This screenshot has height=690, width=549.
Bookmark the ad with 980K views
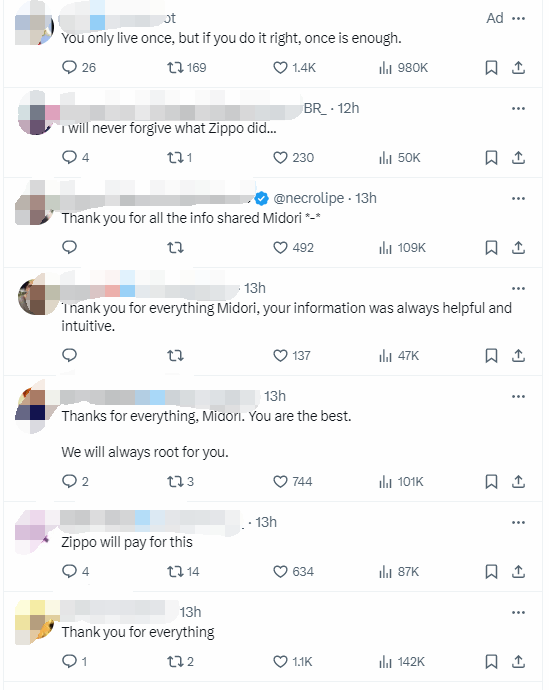tap(491, 67)
